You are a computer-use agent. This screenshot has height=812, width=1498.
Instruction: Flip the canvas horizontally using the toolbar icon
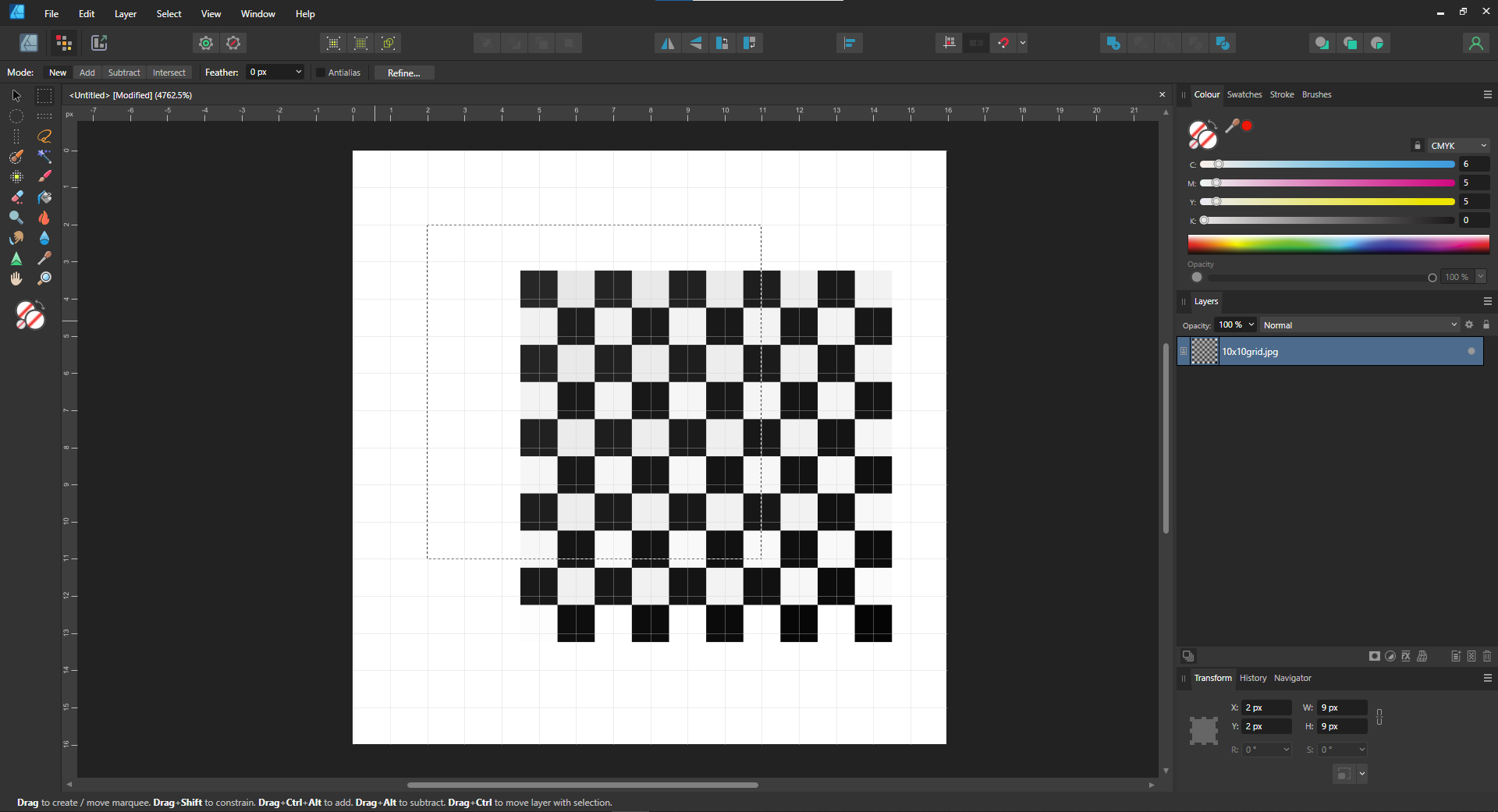point(667,43)
